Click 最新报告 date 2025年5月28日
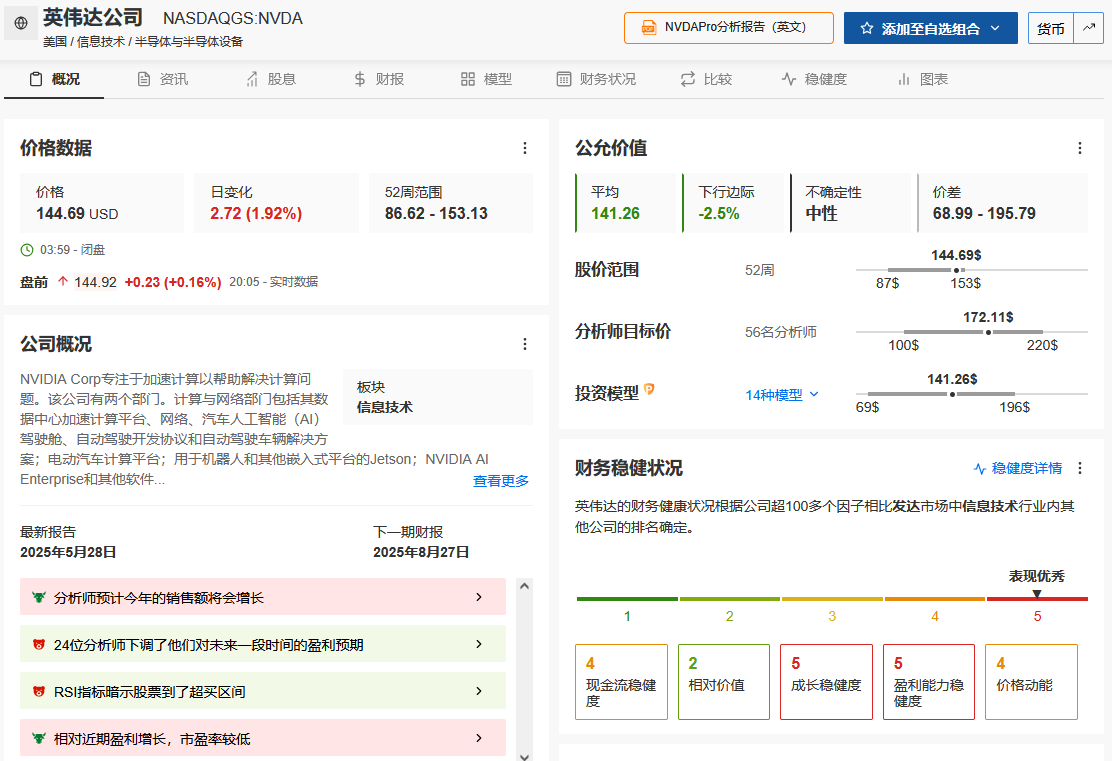This screenshot has height=761, width=1112. coord(68,552)
